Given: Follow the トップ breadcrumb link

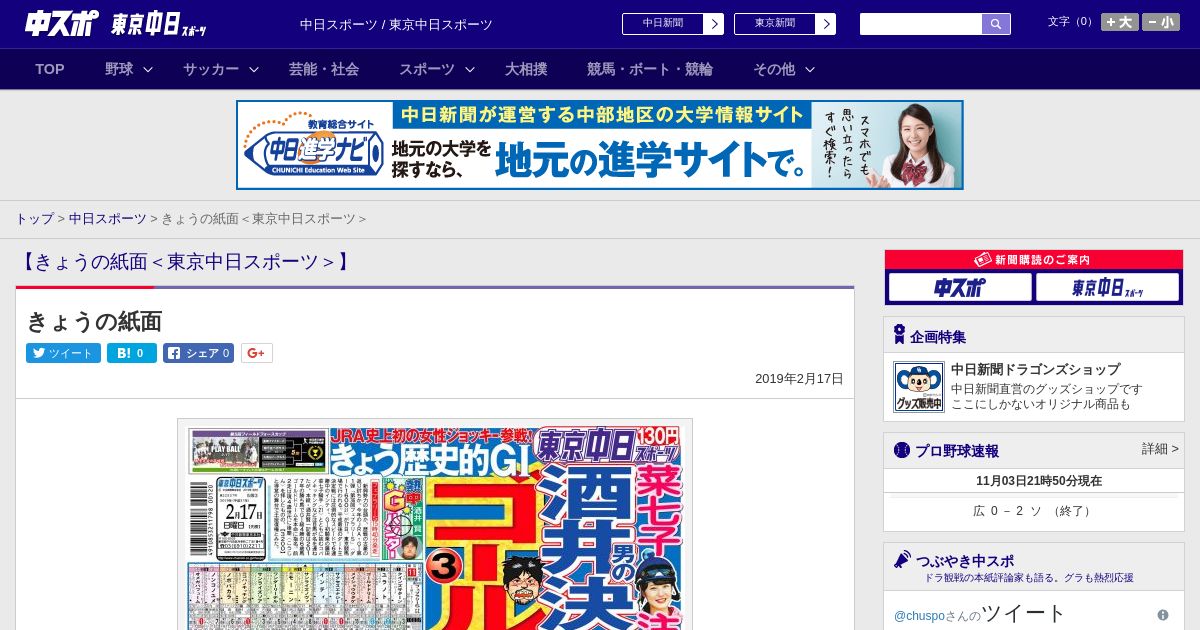Looking at the screenshot, I should point(34,218).
